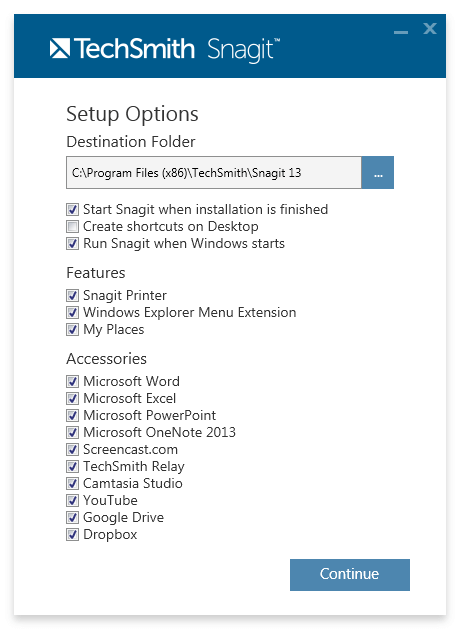The image size is (460, 629).
Task: Uncheck the My Places feature
Action: point(73,330)
